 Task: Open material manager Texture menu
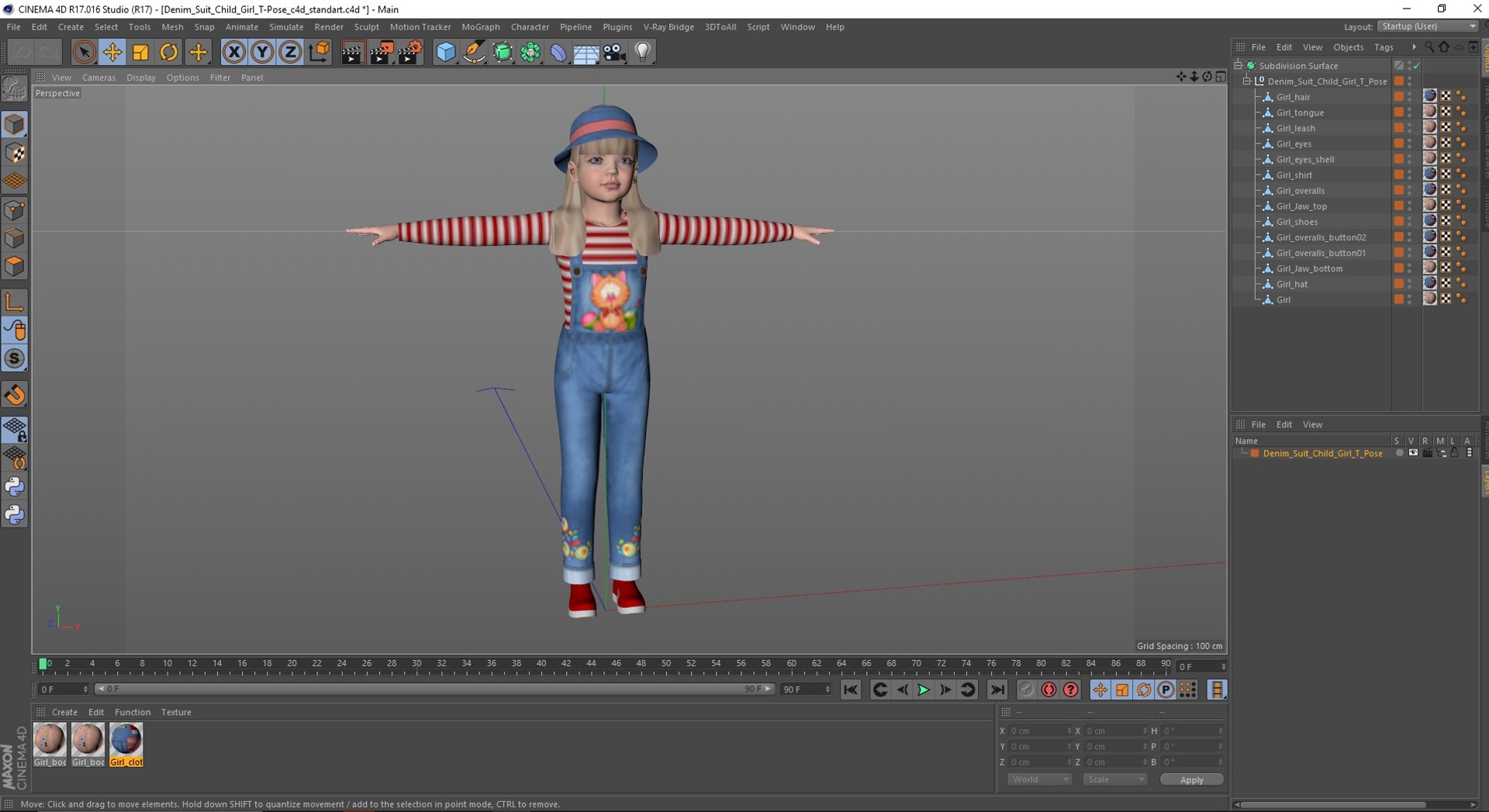point(176,712)
